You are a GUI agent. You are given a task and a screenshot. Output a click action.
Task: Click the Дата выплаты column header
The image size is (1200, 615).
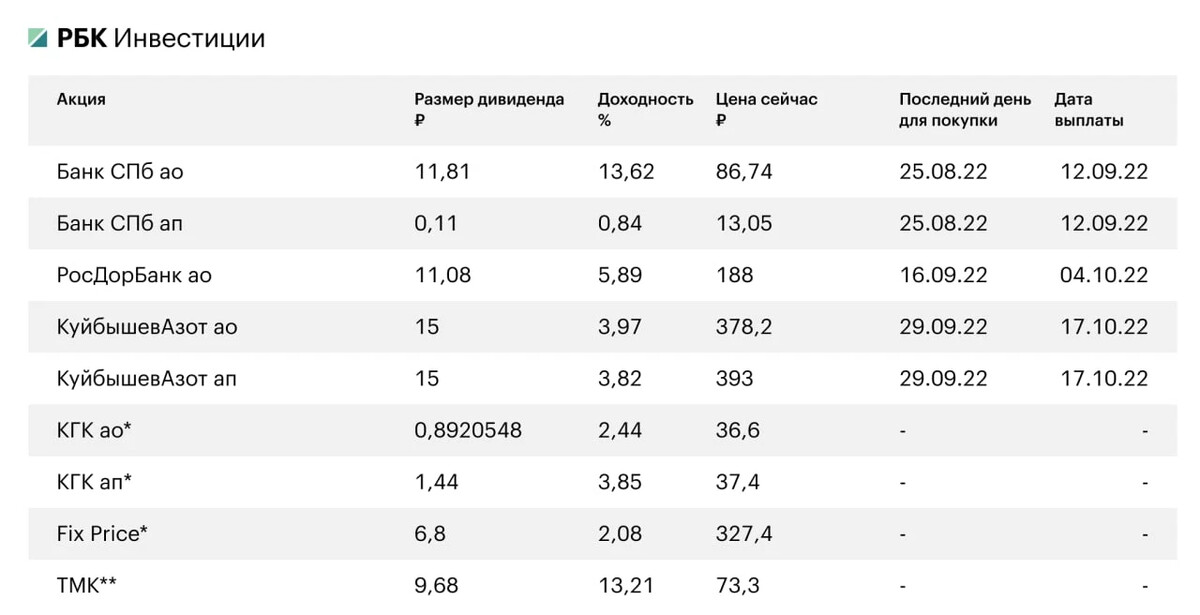(1089, 110)
